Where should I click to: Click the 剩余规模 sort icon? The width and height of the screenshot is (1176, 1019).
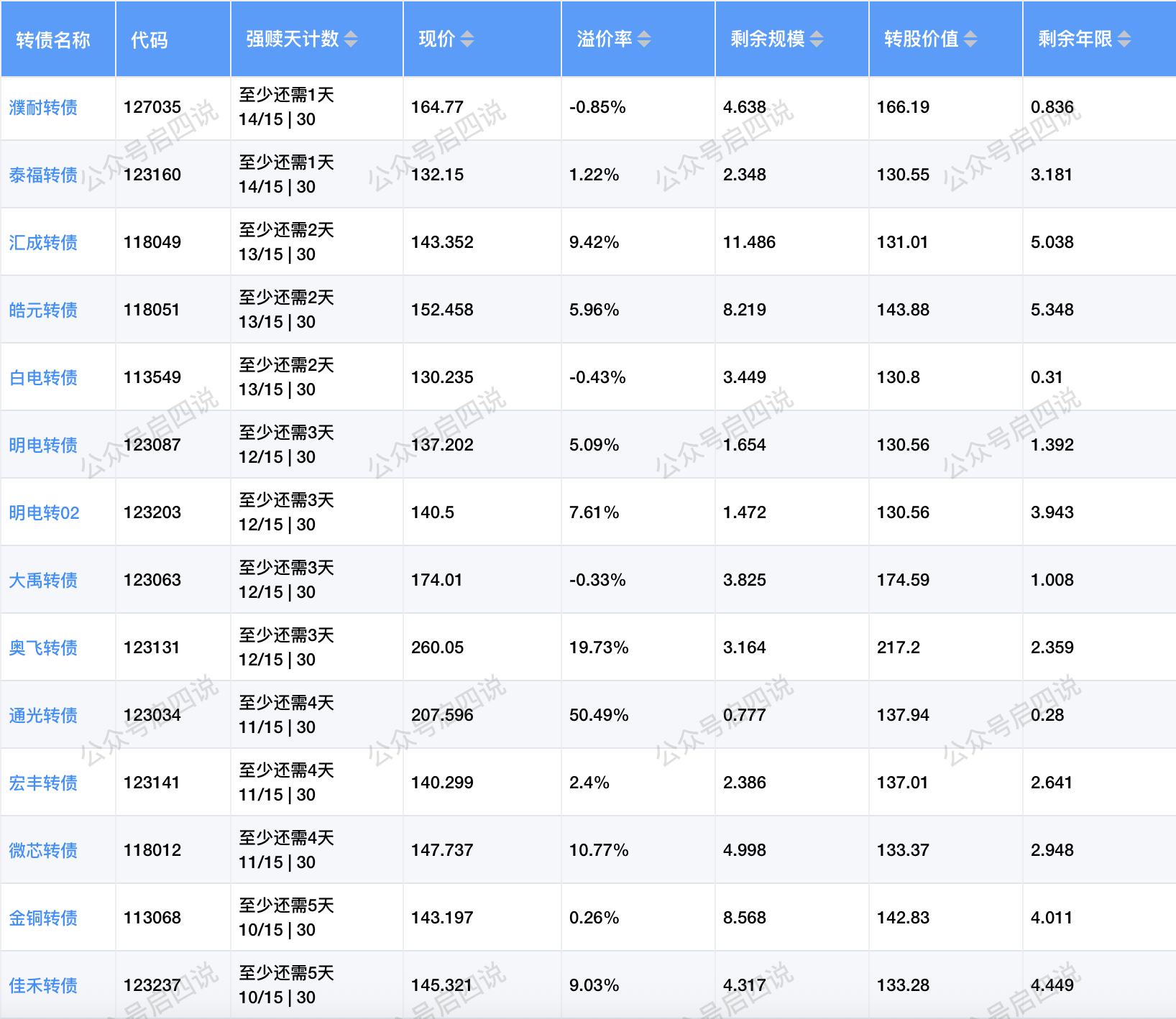click(817, 39)
